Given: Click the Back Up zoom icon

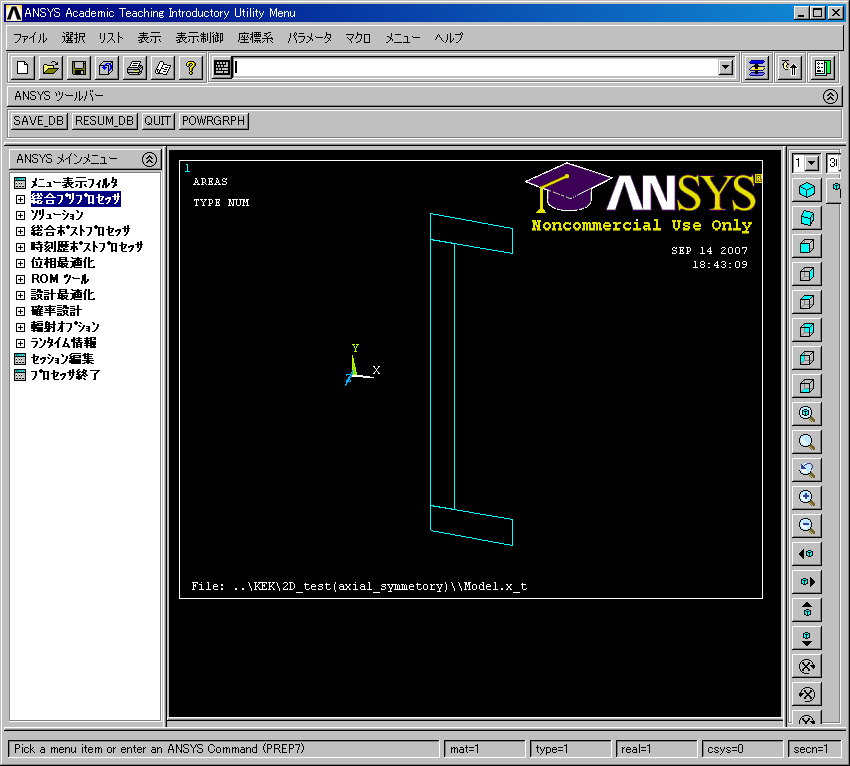Looking at the screenshot, I should point(807,469).
